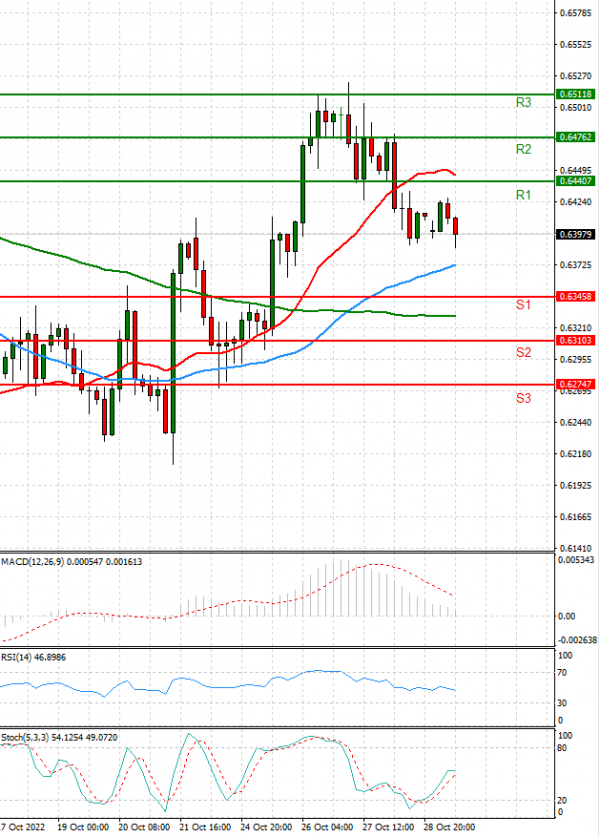Click the R1 resistance label
600x837 pixels.
click(523, 195)
